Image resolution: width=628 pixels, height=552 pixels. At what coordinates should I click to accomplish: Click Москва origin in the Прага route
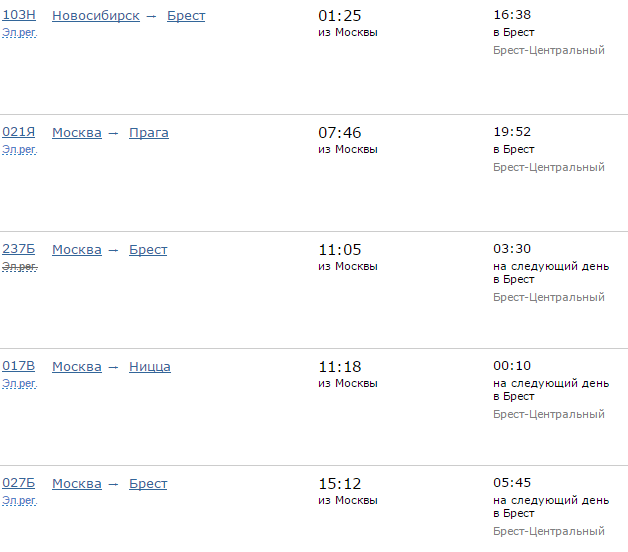(77, 133)
